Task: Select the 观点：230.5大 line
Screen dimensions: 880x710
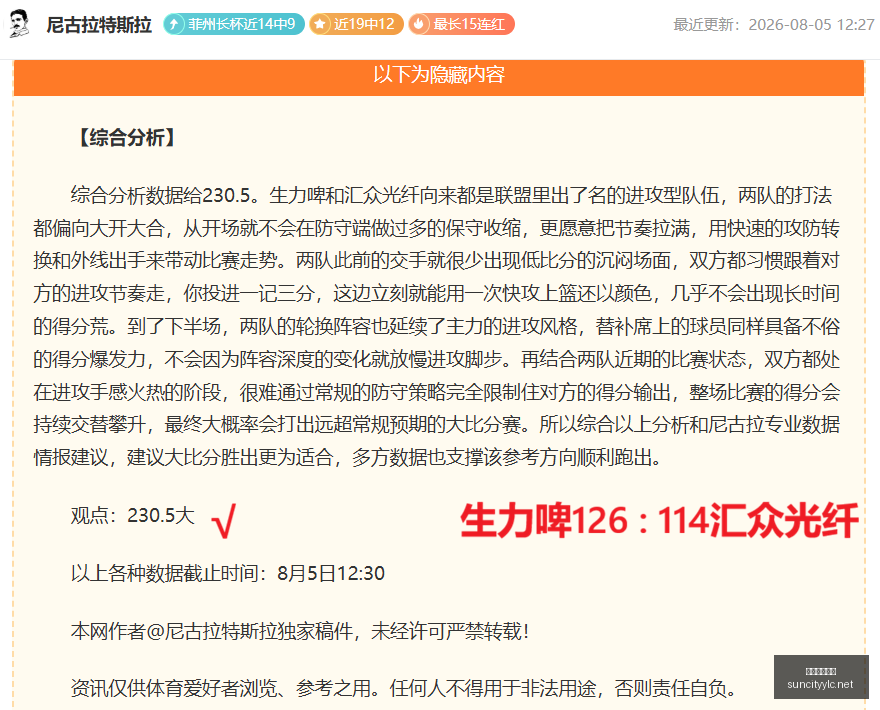Action: click(132, 515)
